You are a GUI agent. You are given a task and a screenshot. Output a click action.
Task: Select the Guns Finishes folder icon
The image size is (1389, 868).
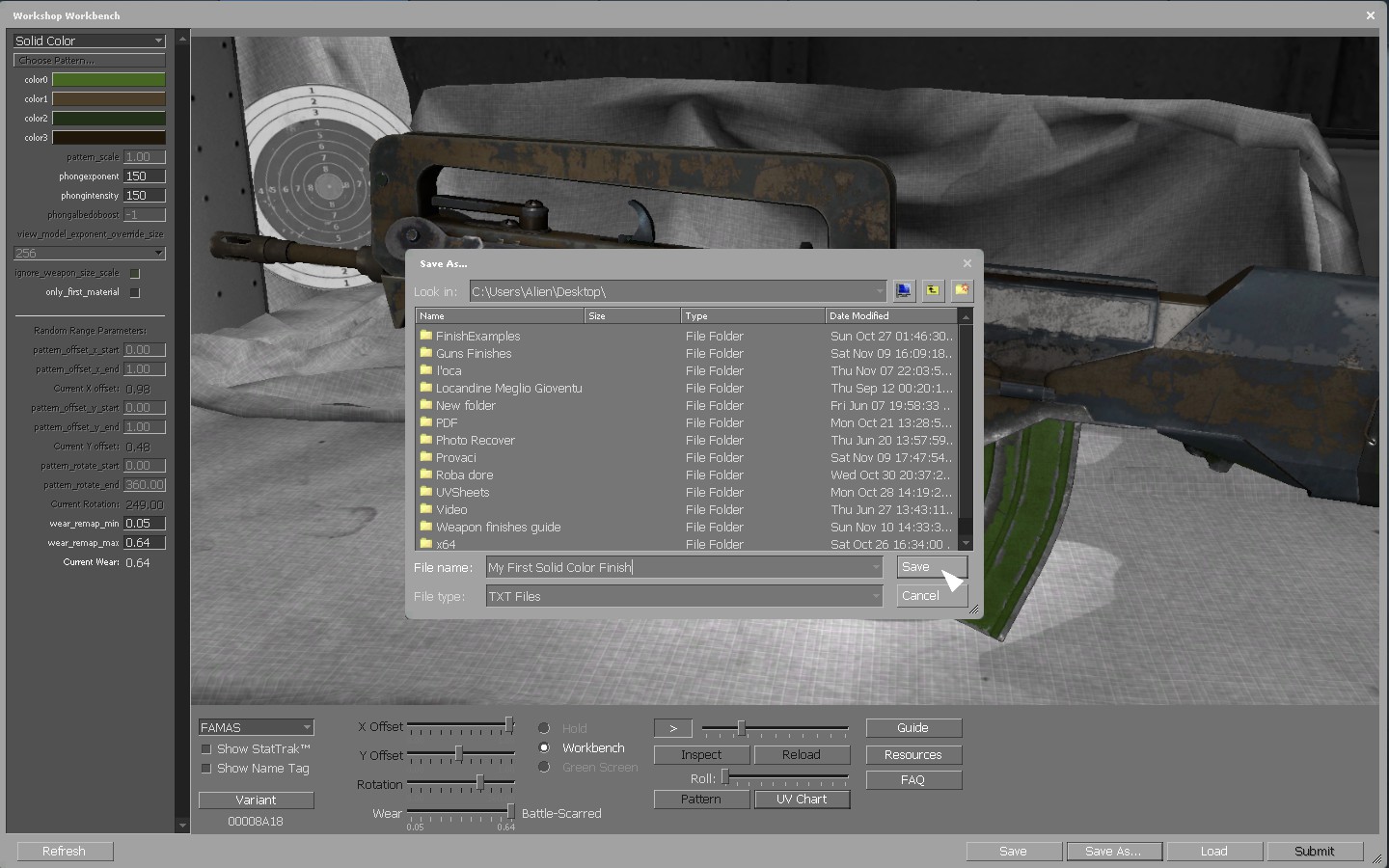coord(425,353)
